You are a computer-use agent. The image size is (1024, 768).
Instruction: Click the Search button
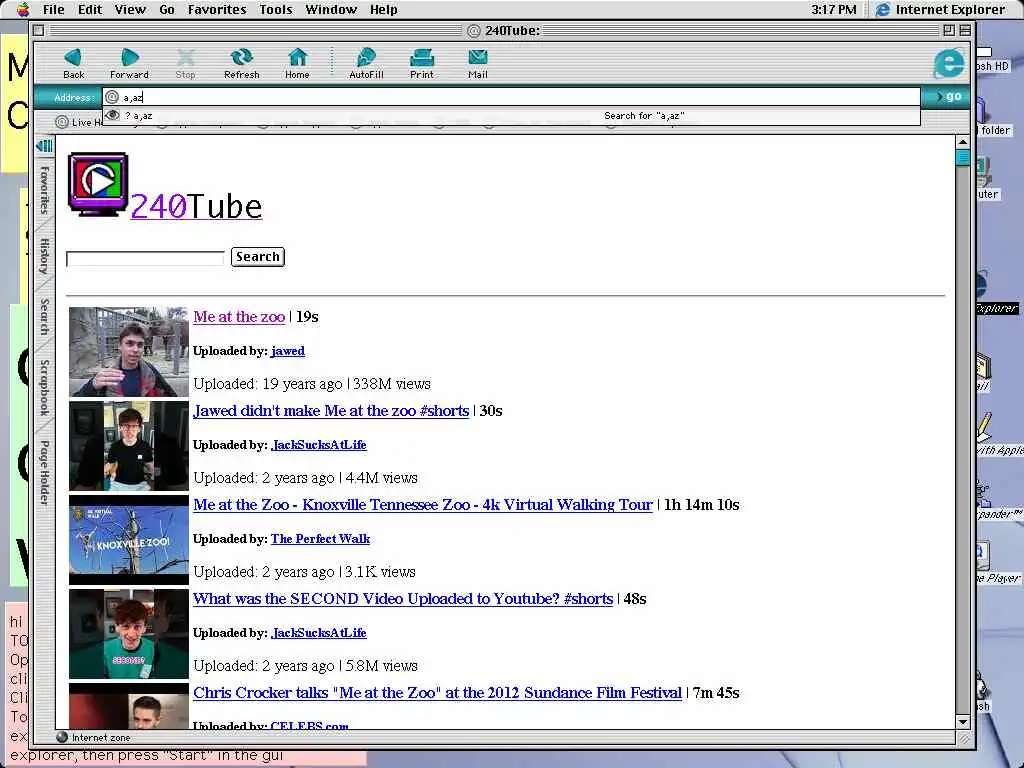click(258, 257)
